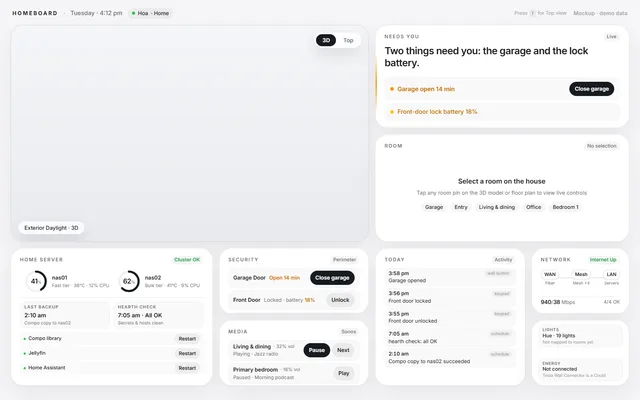This screenshot has height=400, width=640.
Task: Click Close garage in the Security panel
Action: pyautogui.click(x=332, y=278)
